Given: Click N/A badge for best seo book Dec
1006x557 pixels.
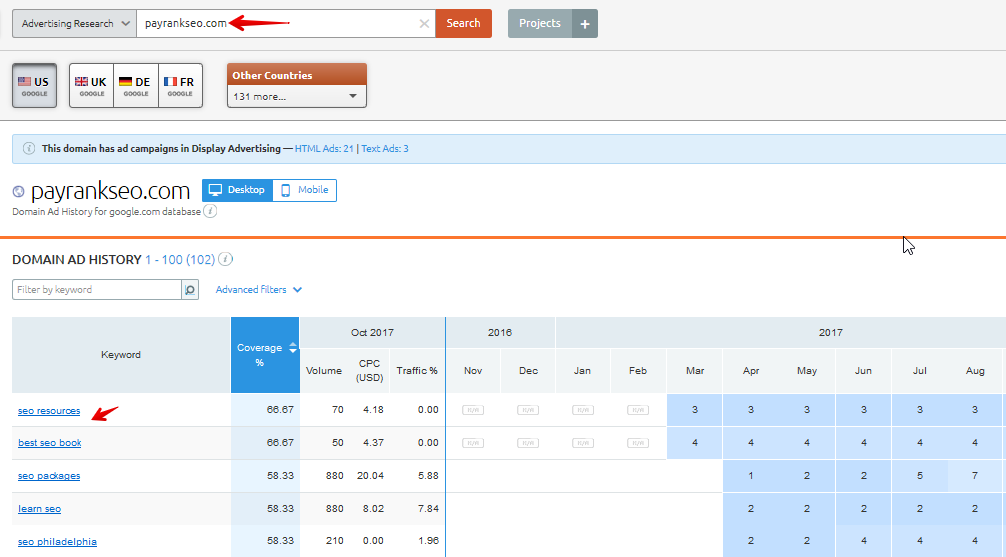Looking at the screenshot, I should (x=528, y=443).
